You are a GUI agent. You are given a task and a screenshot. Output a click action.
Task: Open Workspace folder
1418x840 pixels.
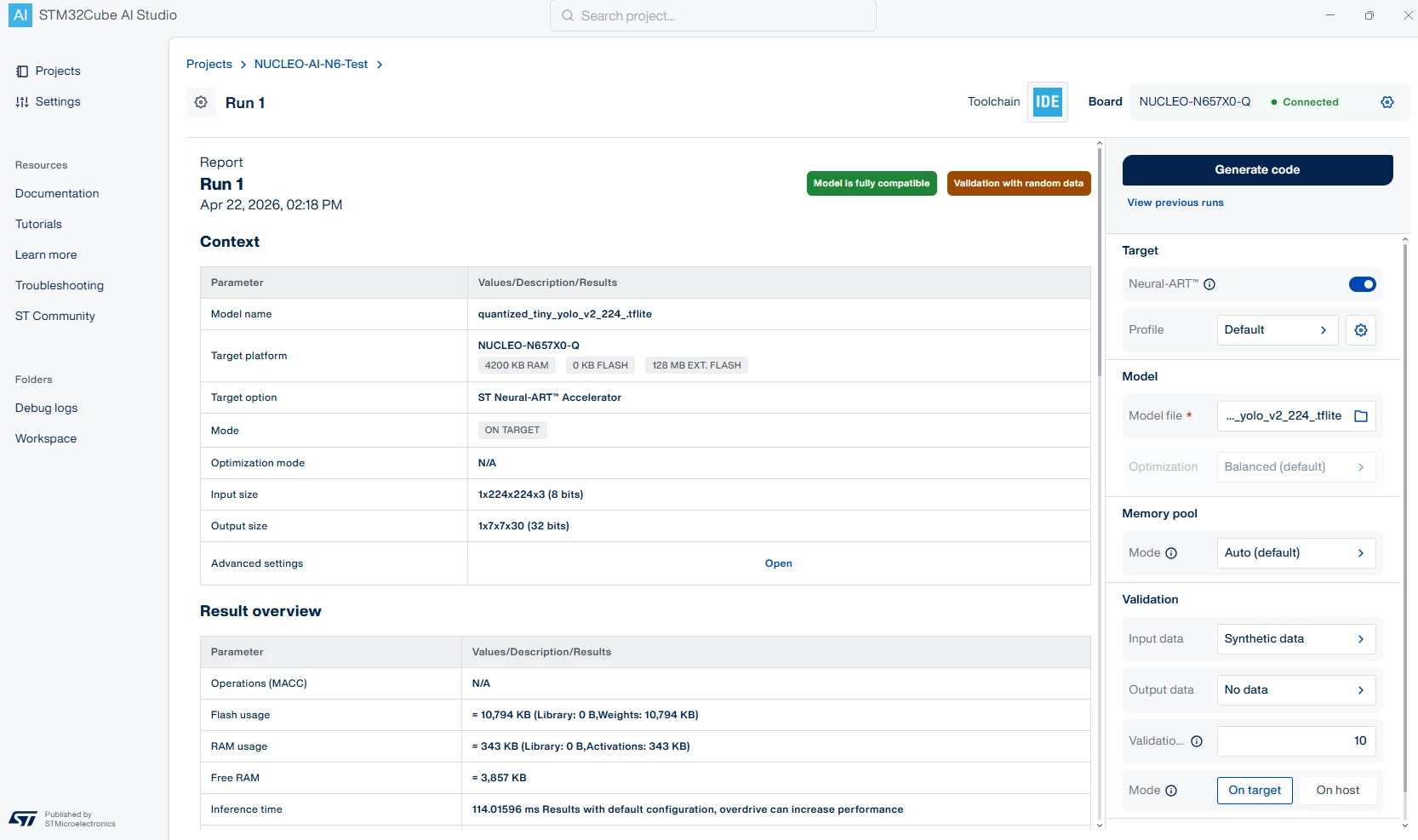[46, 439]
